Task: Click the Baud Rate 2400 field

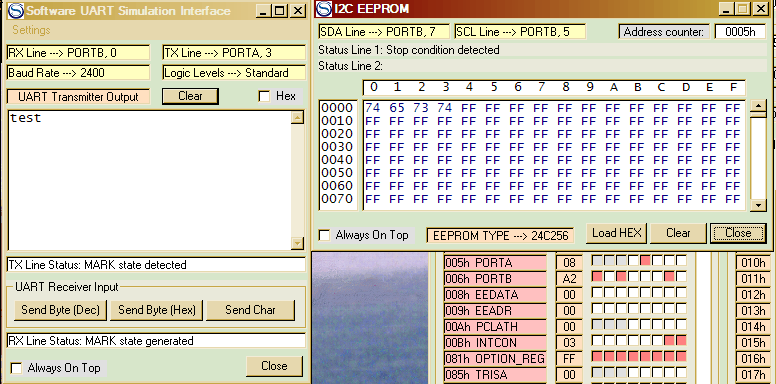Action: point(78,73)
